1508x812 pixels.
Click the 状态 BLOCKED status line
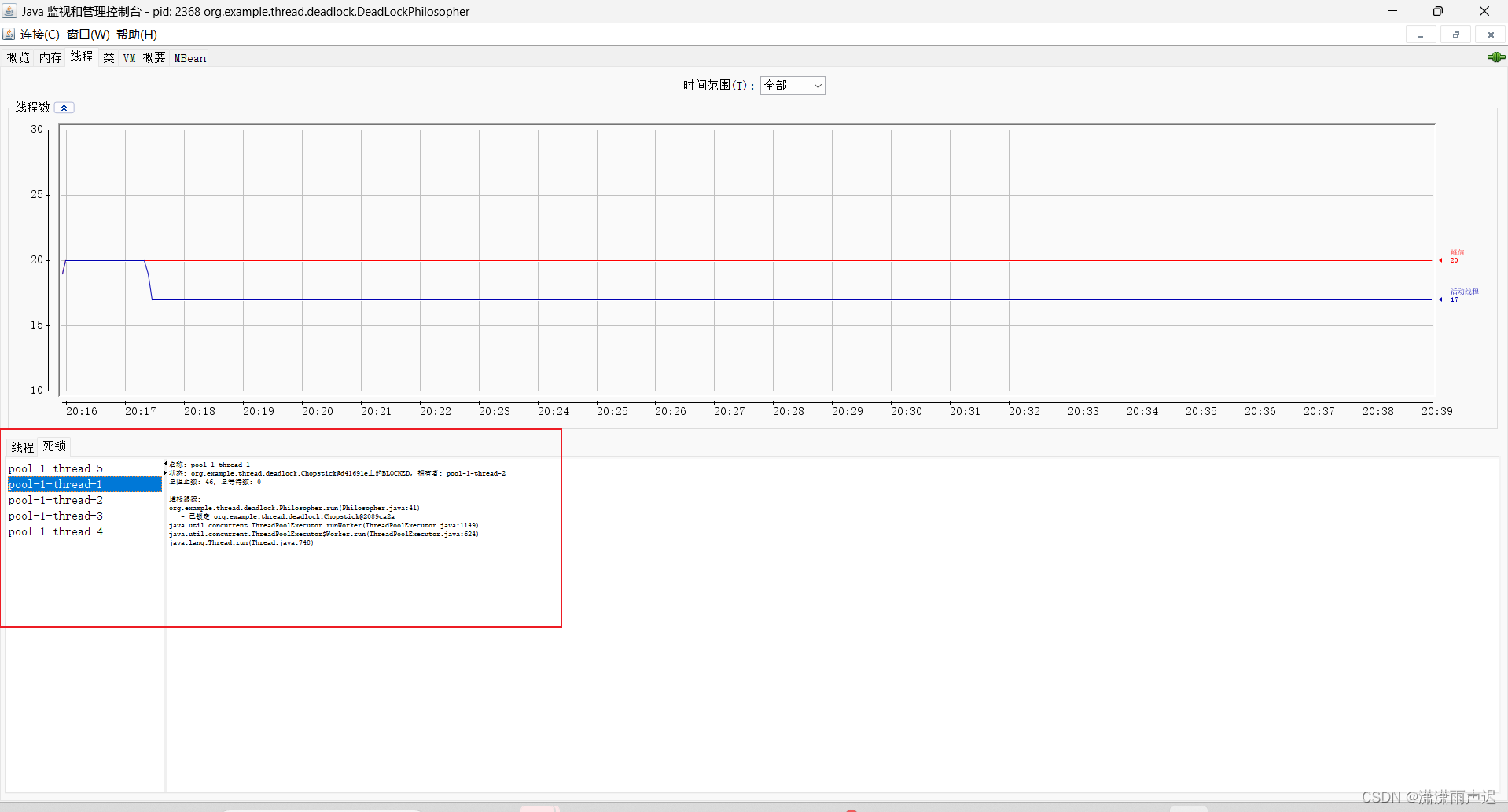point(337,474)
